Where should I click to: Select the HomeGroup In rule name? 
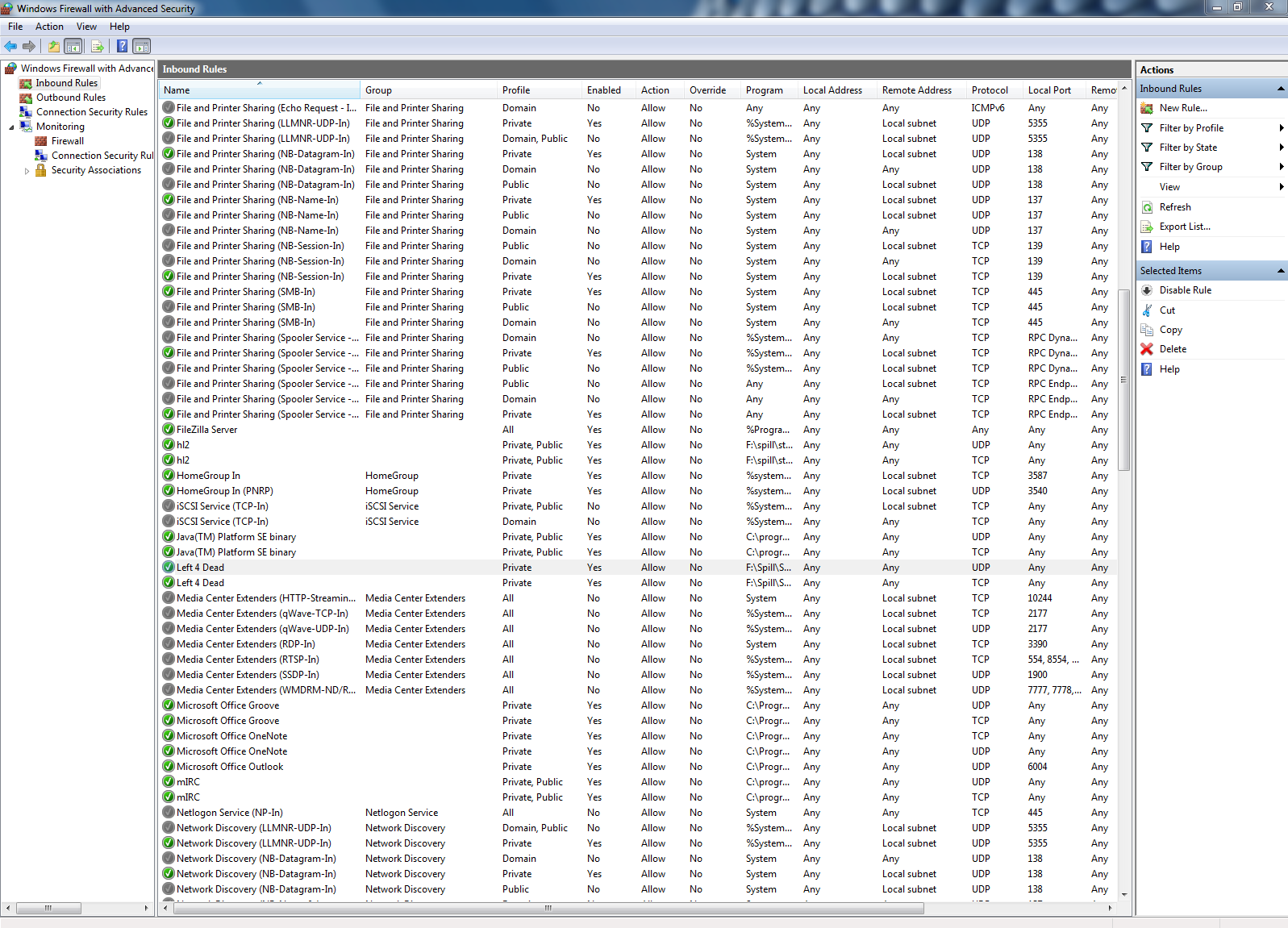point(208,476)
